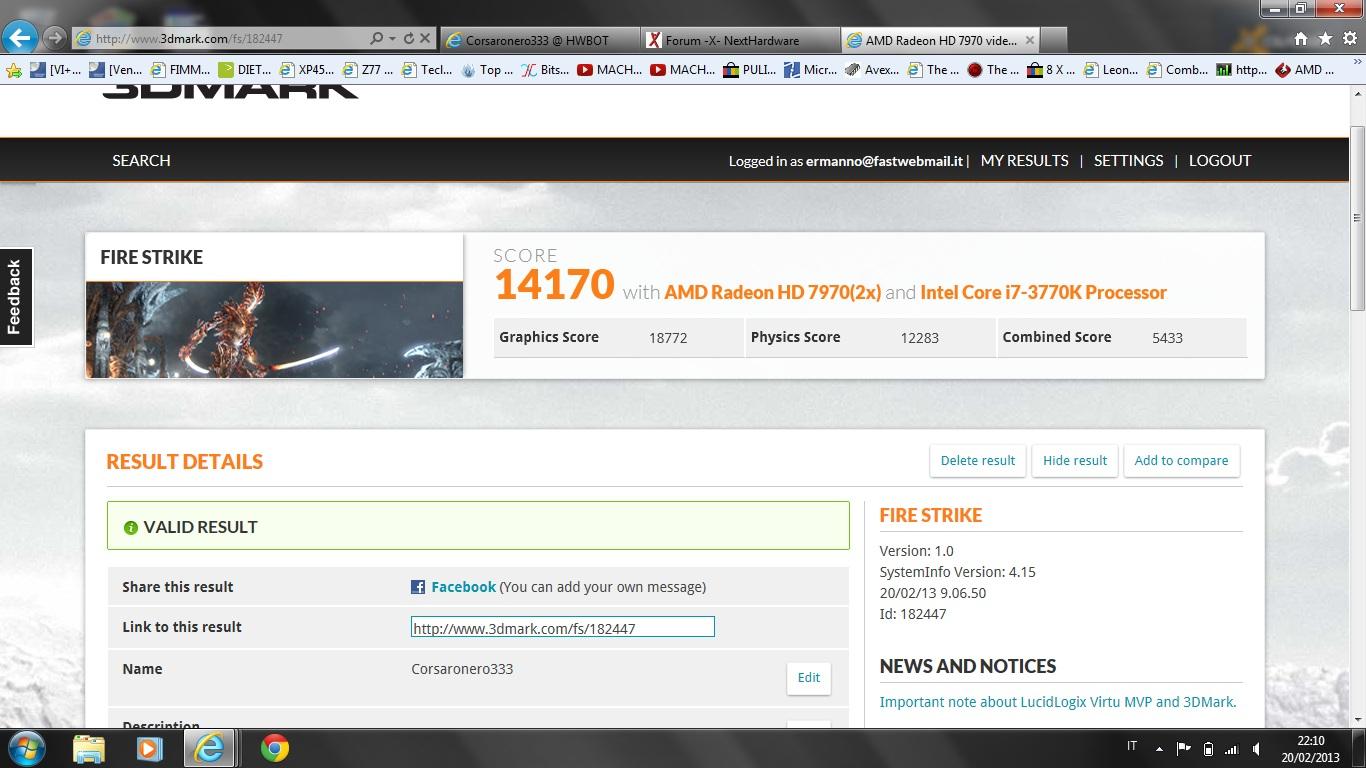1366x768 pixels.
Task: Open the Micr... favorites bar bookmark
Action: (811, 70)
